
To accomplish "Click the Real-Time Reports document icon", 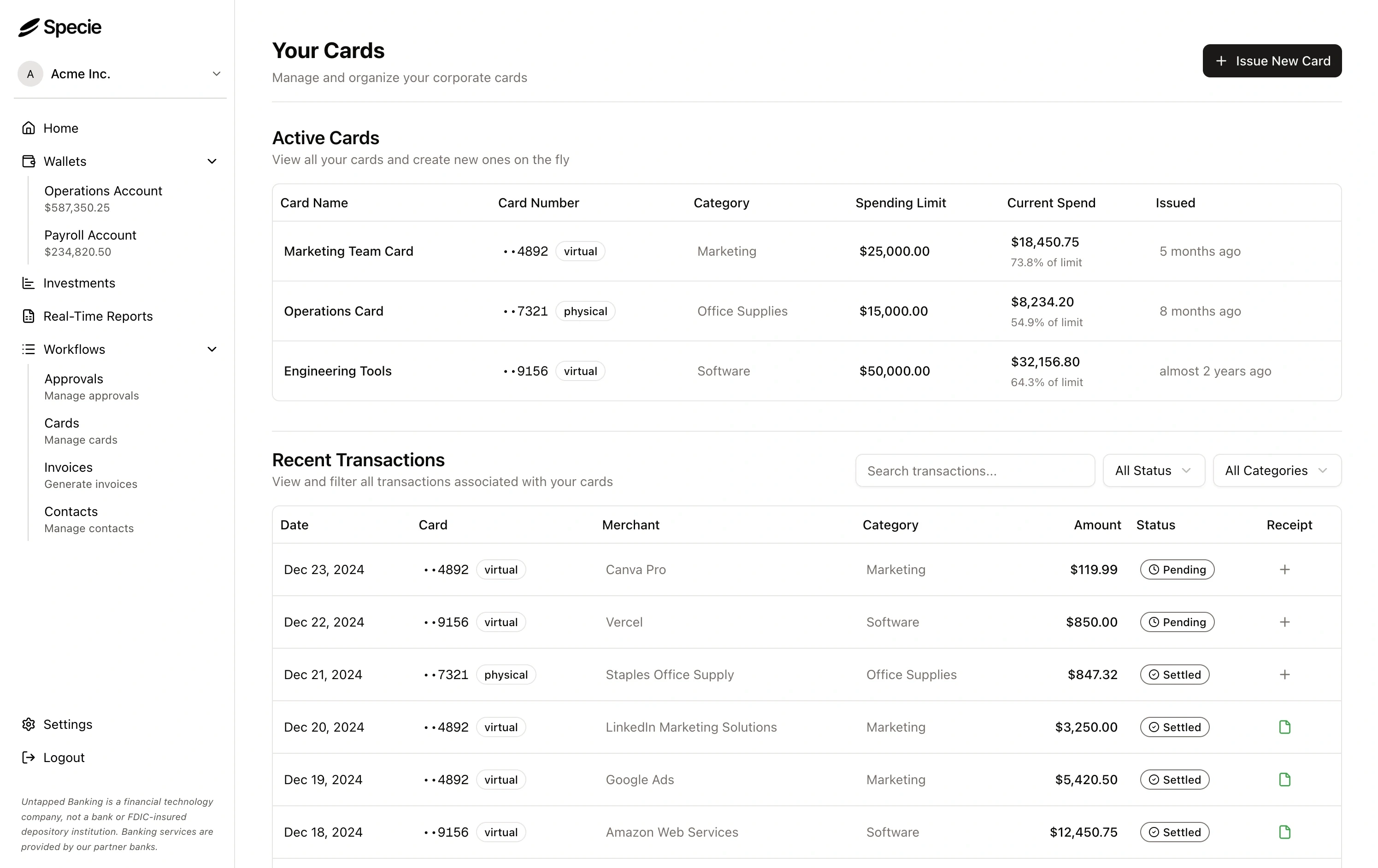I will tap(29, 316).
